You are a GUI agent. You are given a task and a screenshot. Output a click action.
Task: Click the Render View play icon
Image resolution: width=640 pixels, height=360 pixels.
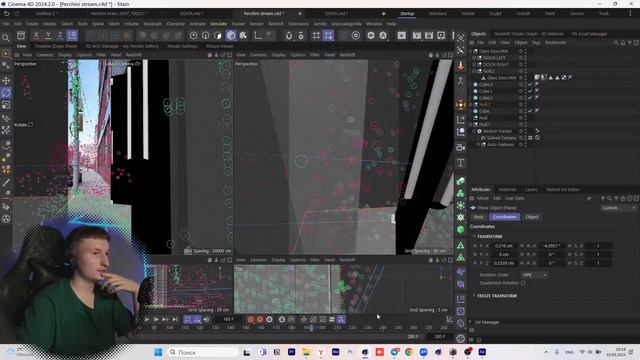[x=402, y=36]
